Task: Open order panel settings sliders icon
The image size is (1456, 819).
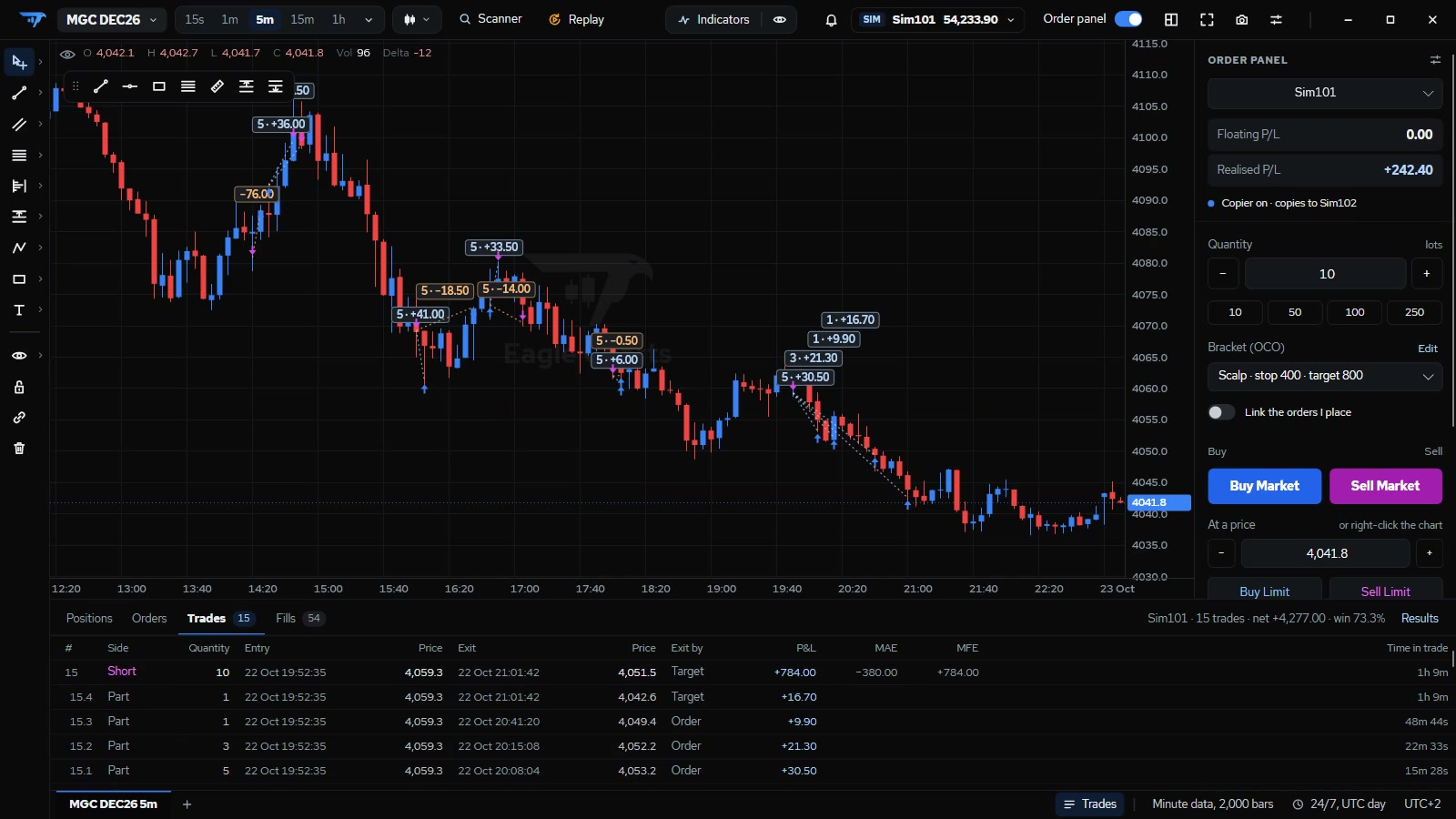Action: (x=1435, y=60)
